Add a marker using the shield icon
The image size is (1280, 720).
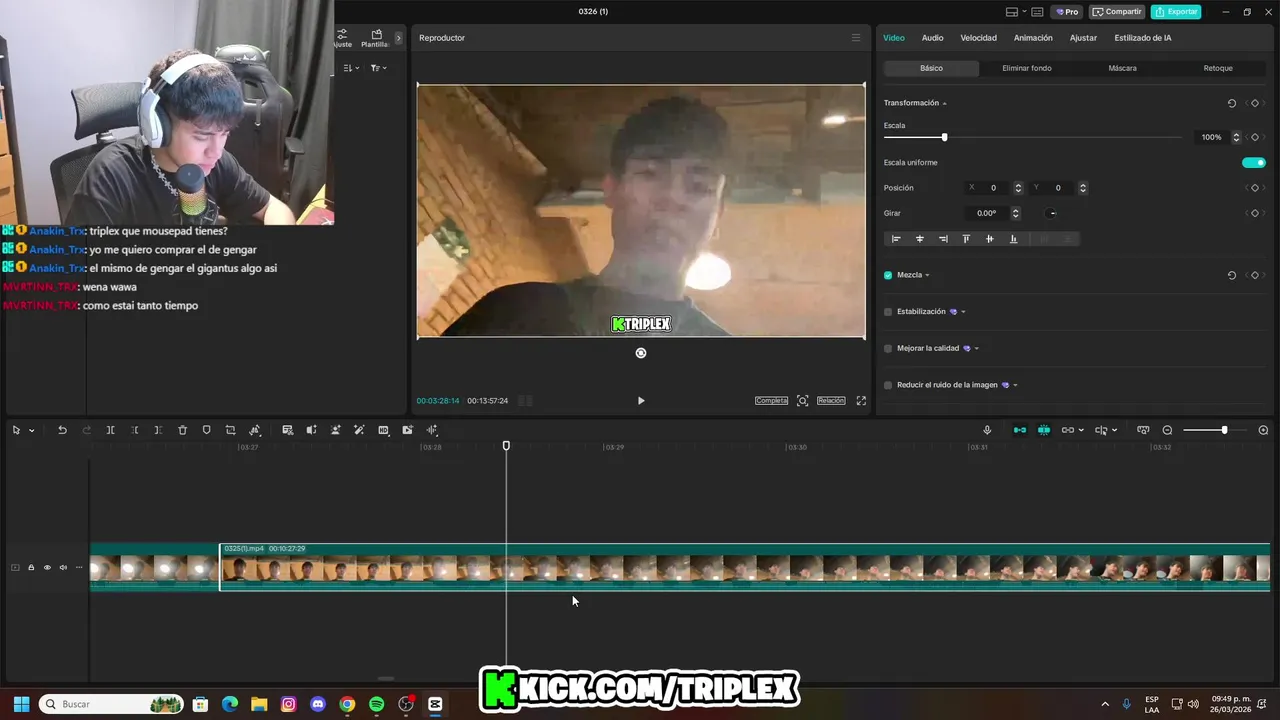point(206,430)
